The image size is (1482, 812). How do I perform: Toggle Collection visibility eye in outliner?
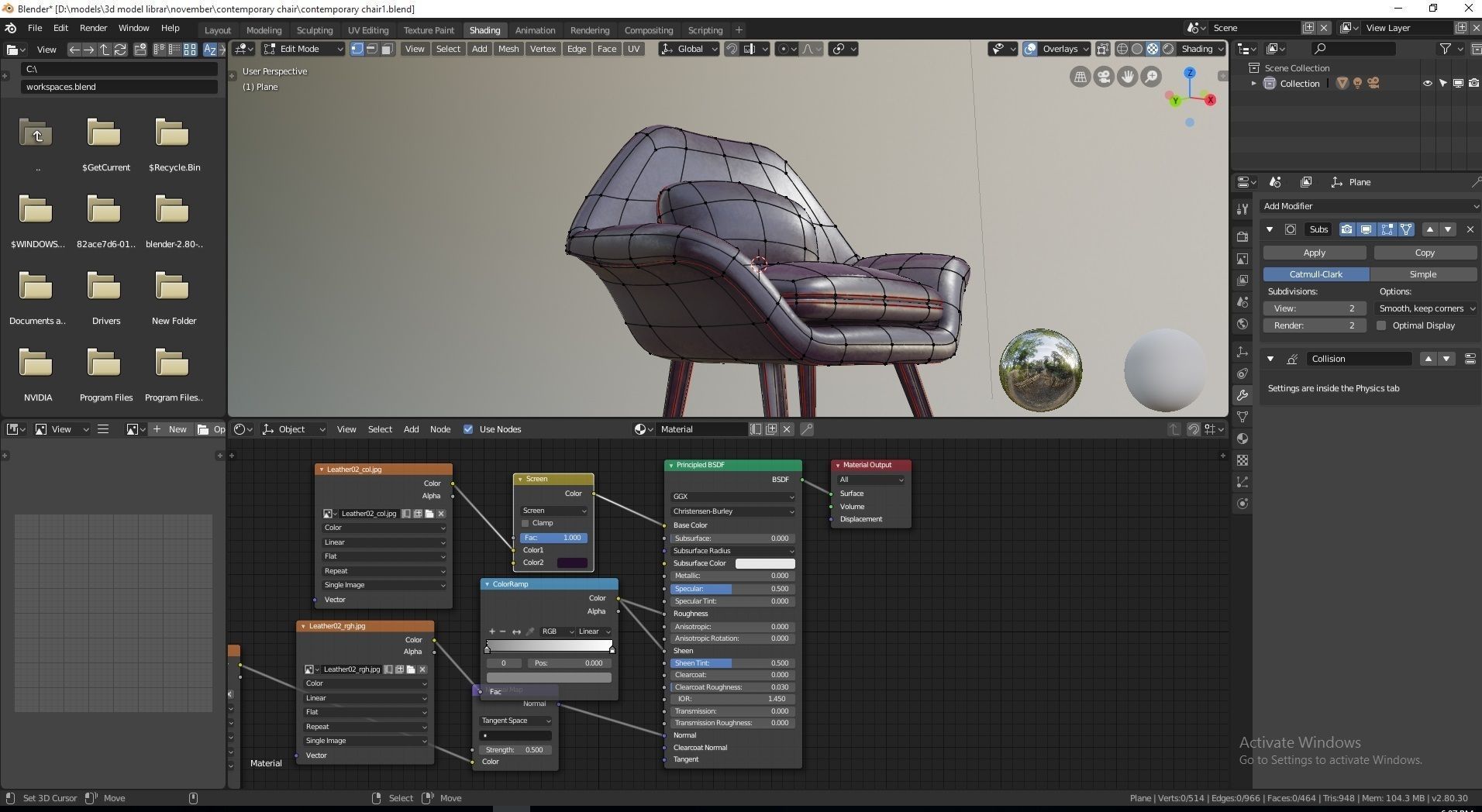[x=1427, y=84]
